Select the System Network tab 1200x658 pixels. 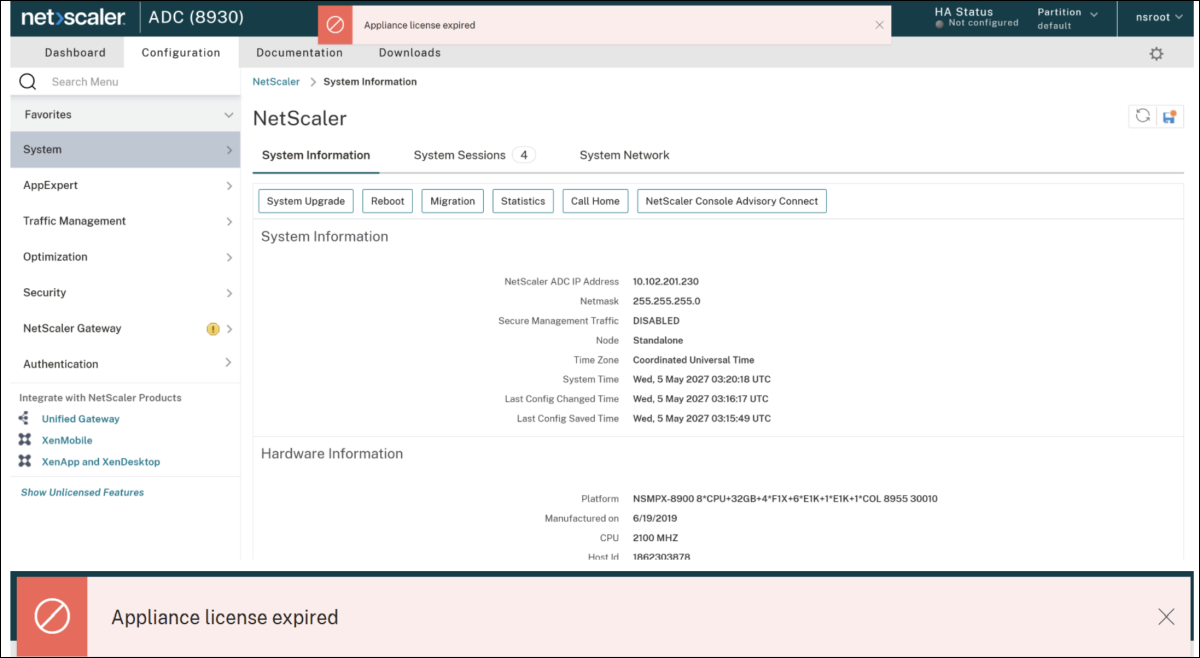pyautogui.click(x=624, y=155)
